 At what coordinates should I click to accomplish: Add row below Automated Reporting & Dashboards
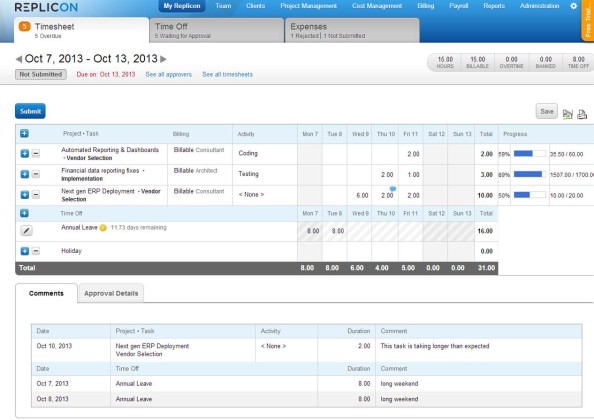(25, 153)
